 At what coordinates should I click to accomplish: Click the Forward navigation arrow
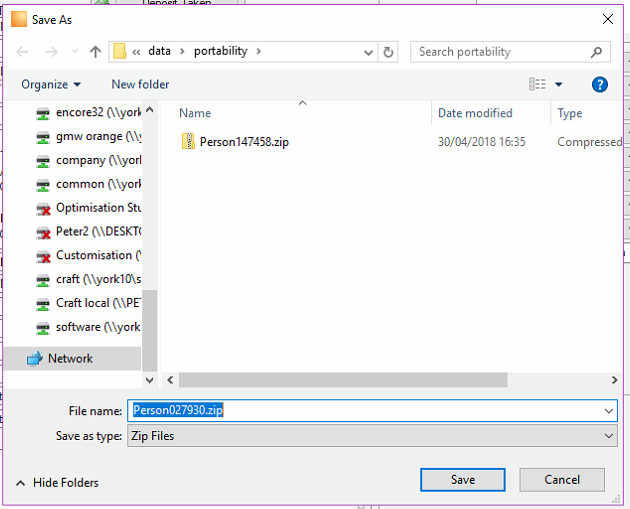pyautogui.click(x=51, y=52)
